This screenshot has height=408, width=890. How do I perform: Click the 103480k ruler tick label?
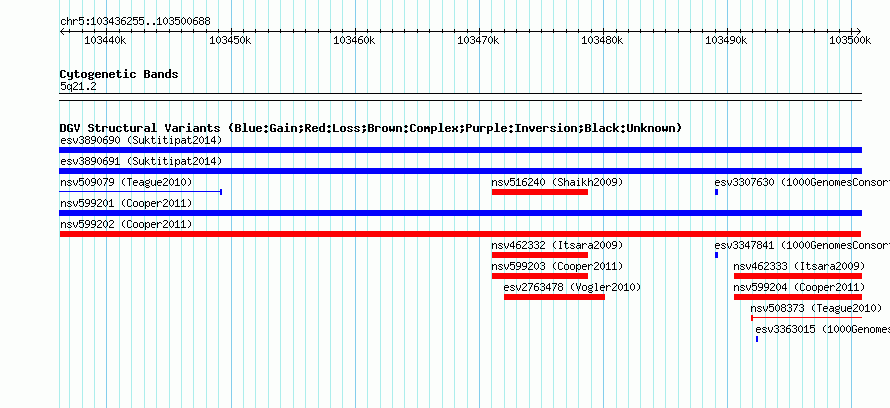(x=602, y=40)
